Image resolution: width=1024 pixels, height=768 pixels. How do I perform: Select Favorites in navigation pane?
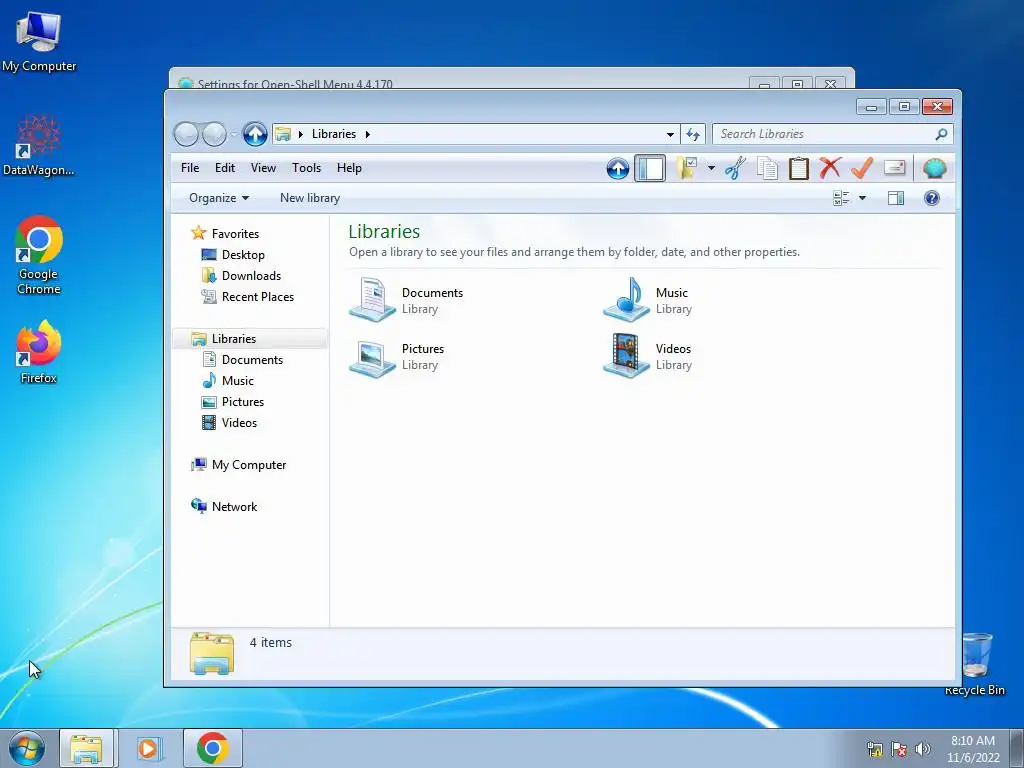coord(224,233)
